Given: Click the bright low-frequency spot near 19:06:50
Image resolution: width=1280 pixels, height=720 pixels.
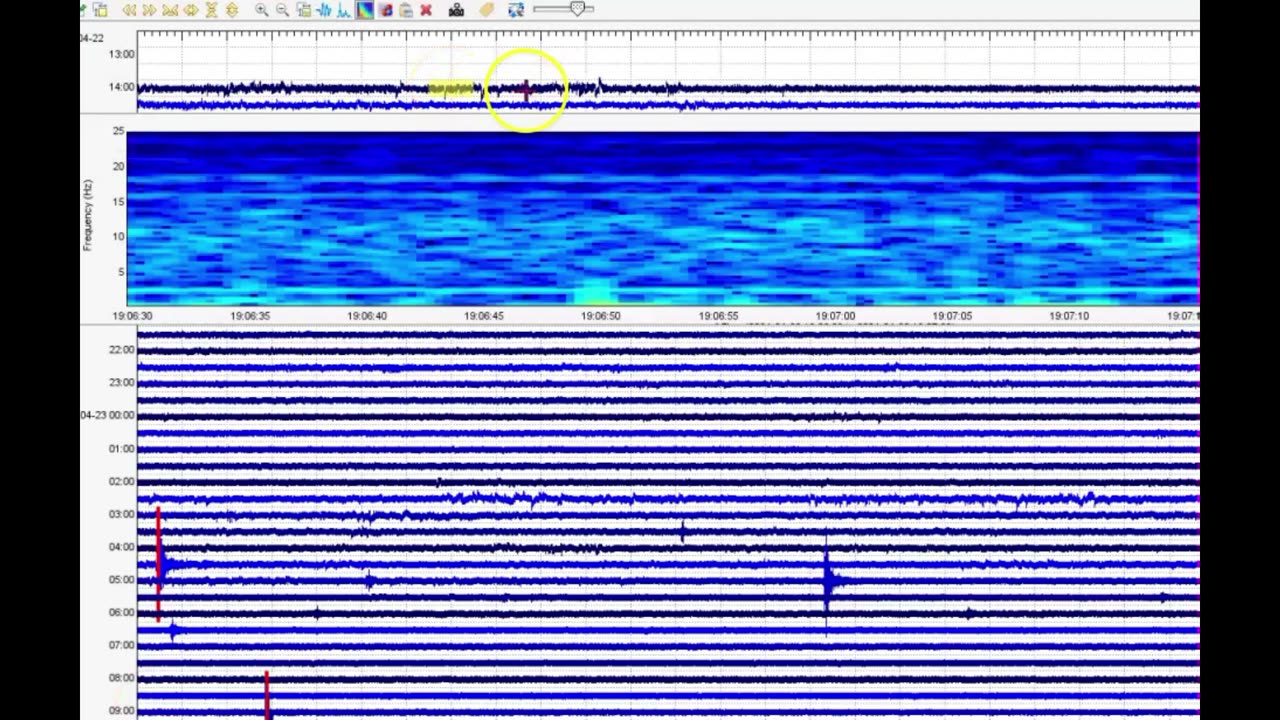Looking at the screenshot, I should click(598, 294).
